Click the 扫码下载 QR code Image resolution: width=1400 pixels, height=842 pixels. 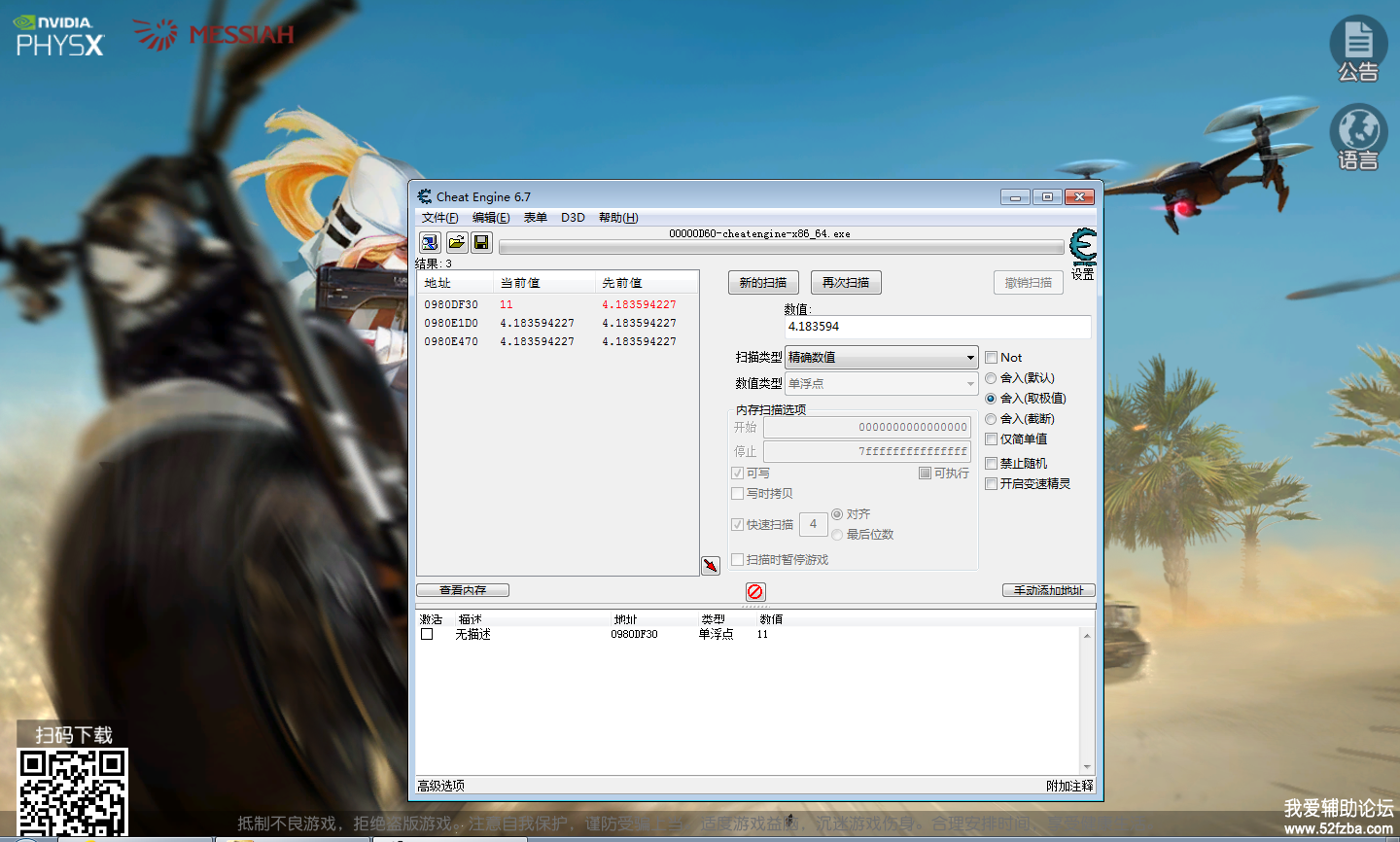73,791
